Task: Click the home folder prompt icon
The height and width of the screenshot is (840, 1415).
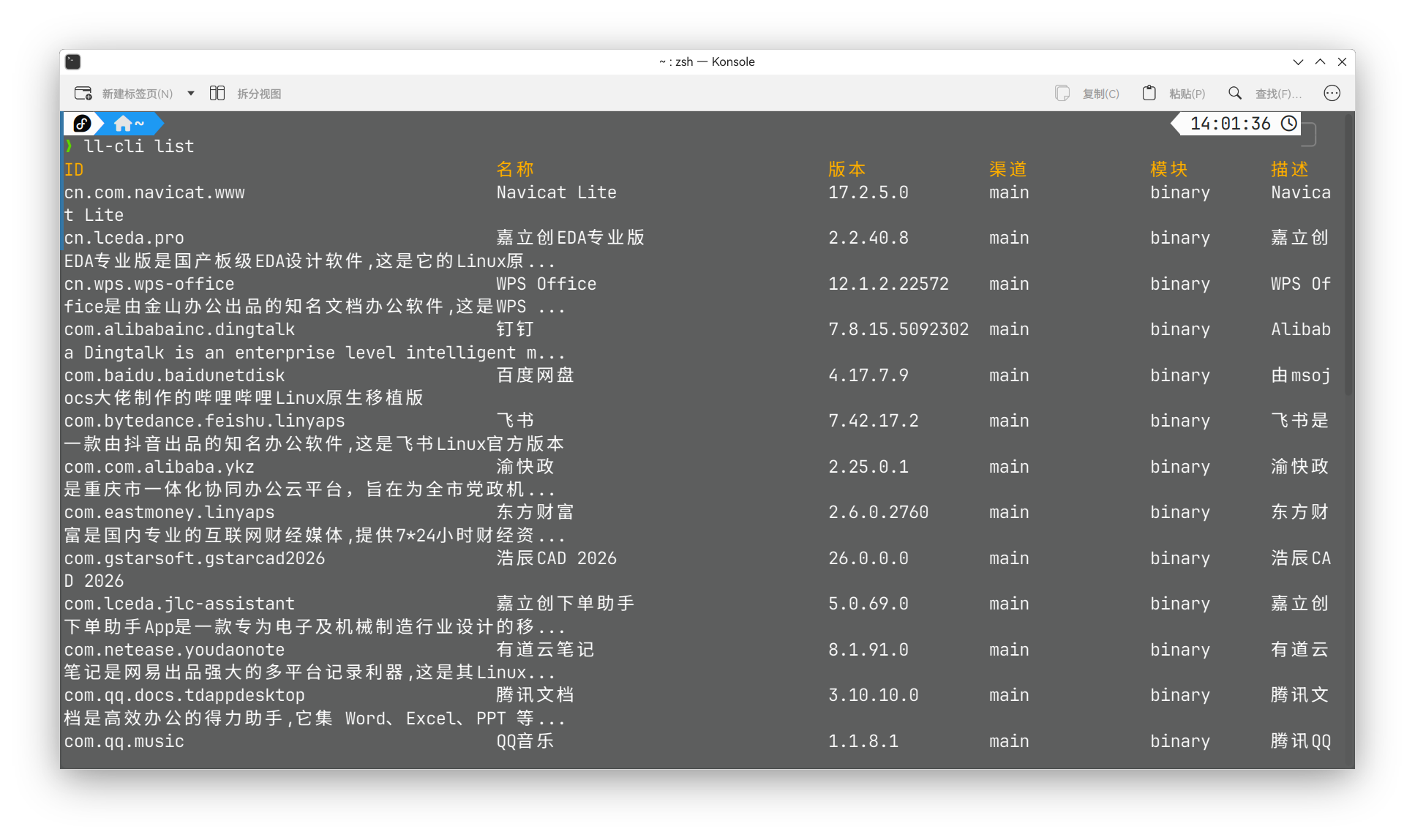Action: point(123,124)
